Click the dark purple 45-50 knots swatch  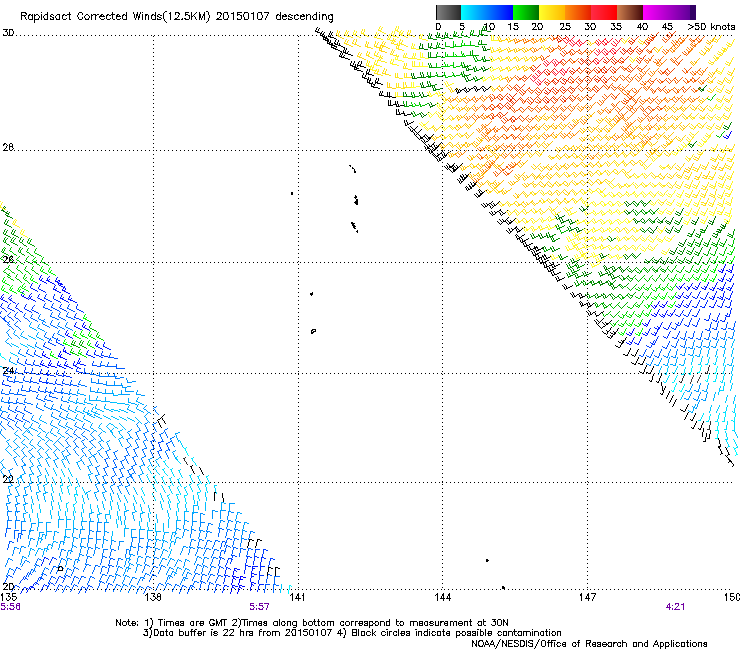click(682, 12)
